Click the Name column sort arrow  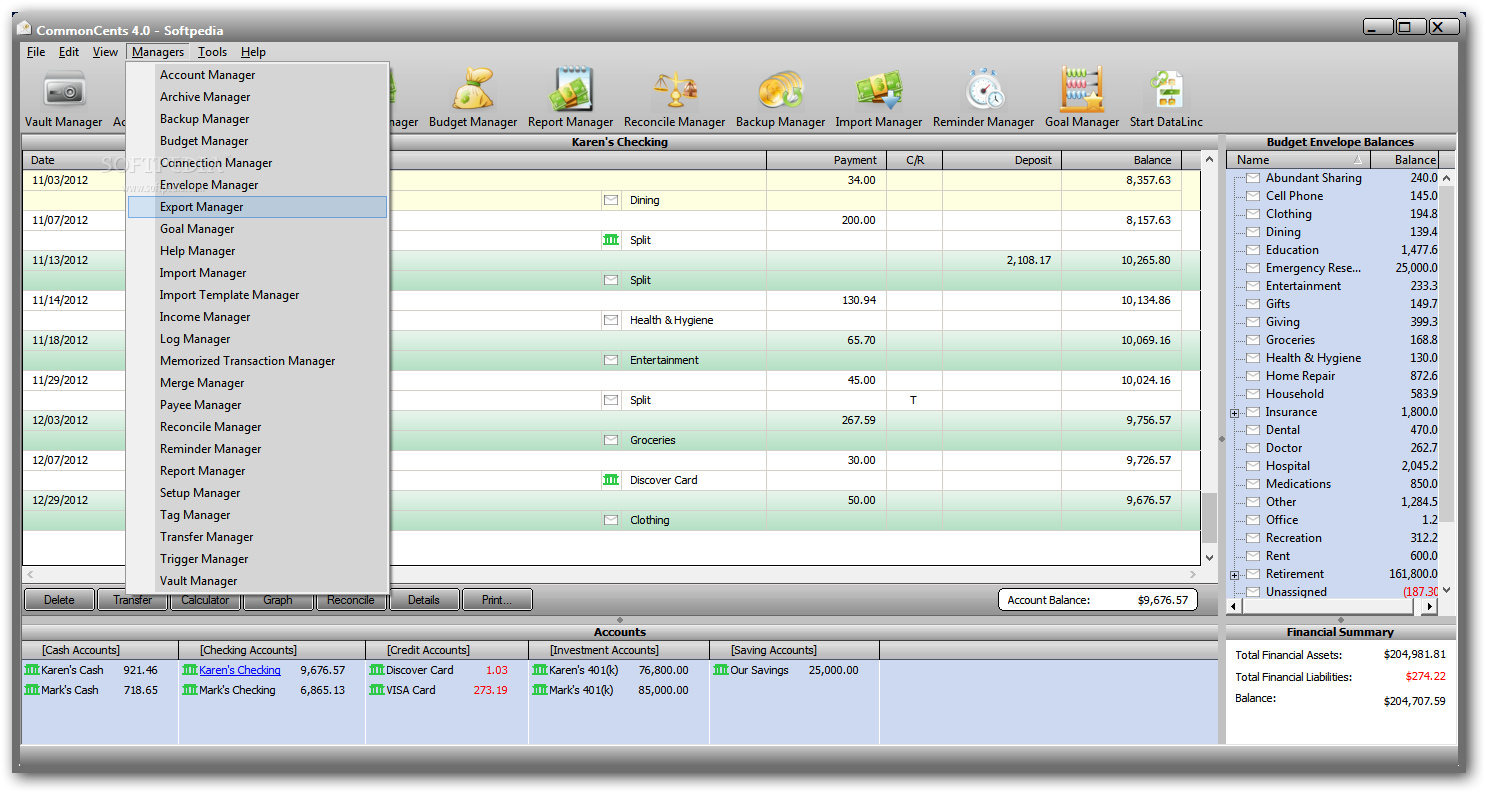click(1358, 160)
